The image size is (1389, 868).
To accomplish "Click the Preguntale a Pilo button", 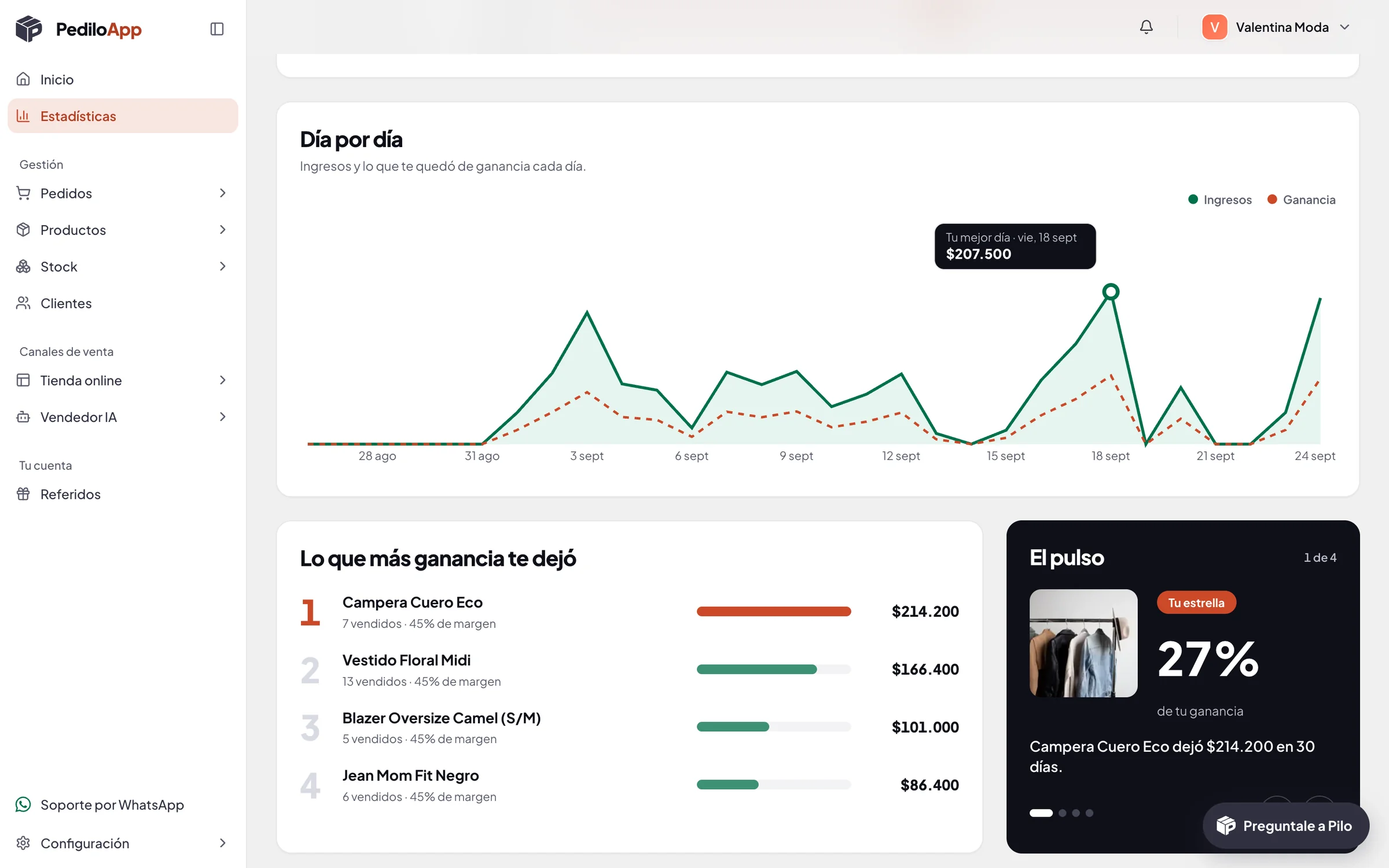I will pyautogui.click(x=1286, y=826).
